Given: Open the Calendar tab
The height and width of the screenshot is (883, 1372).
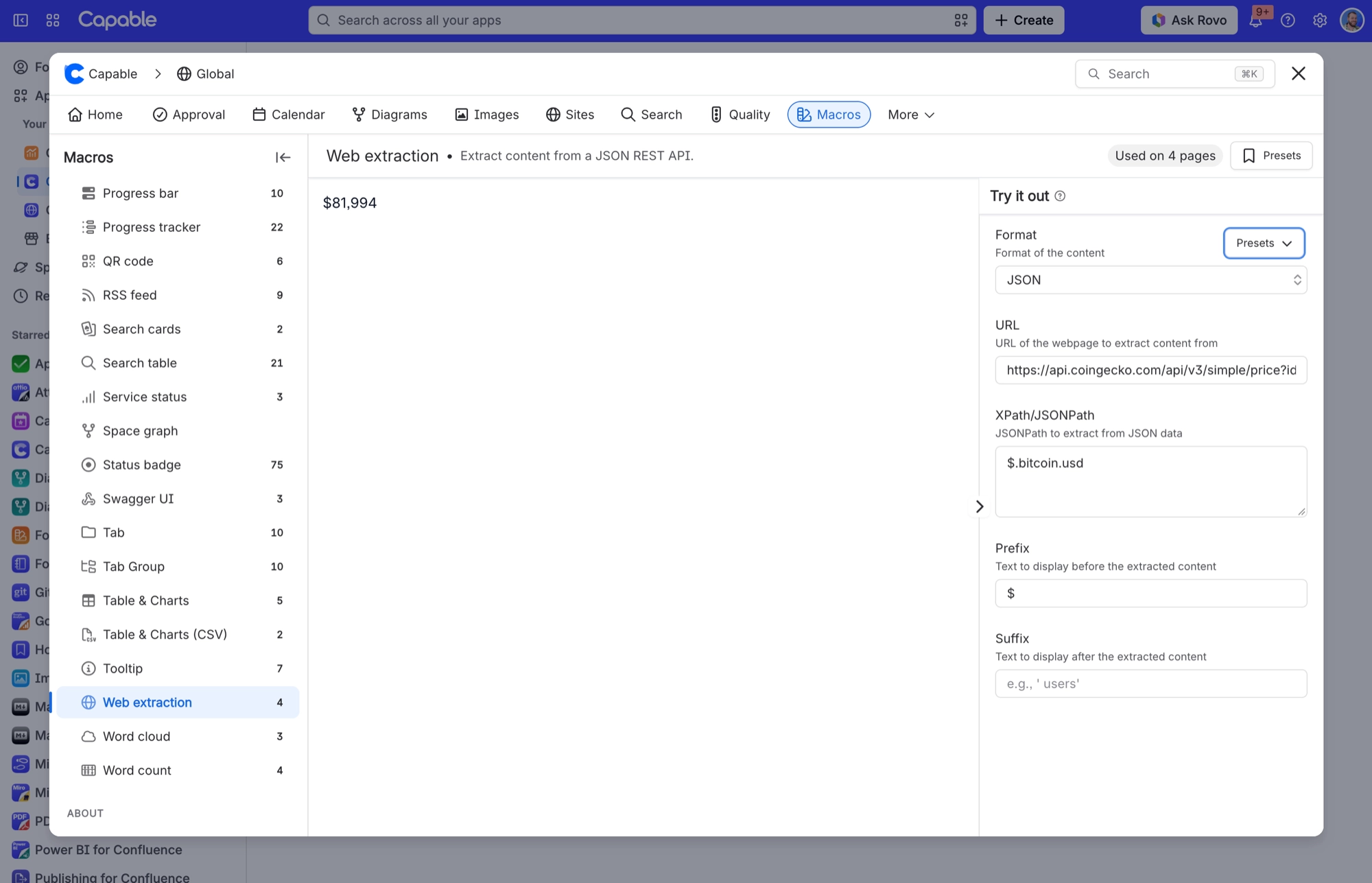Looking at the screenshot, I should pos(288,115).
